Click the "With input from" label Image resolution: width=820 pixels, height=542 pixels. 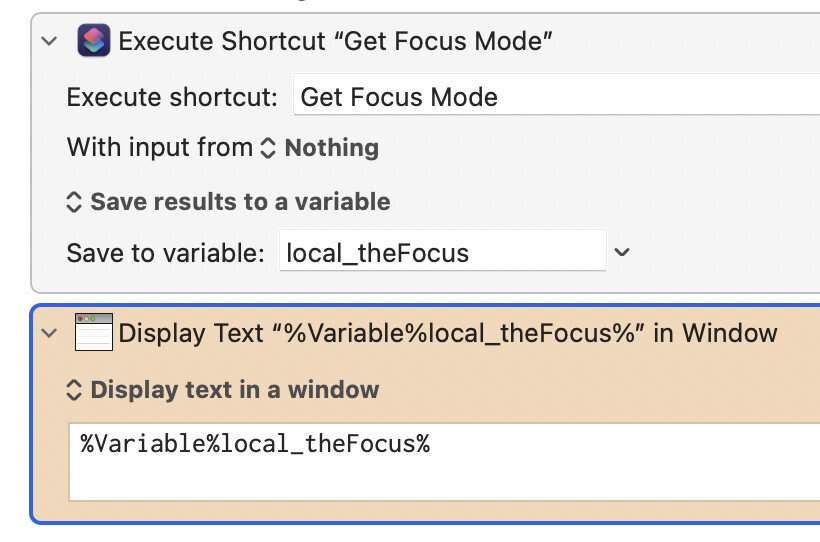tap(159, 148)
